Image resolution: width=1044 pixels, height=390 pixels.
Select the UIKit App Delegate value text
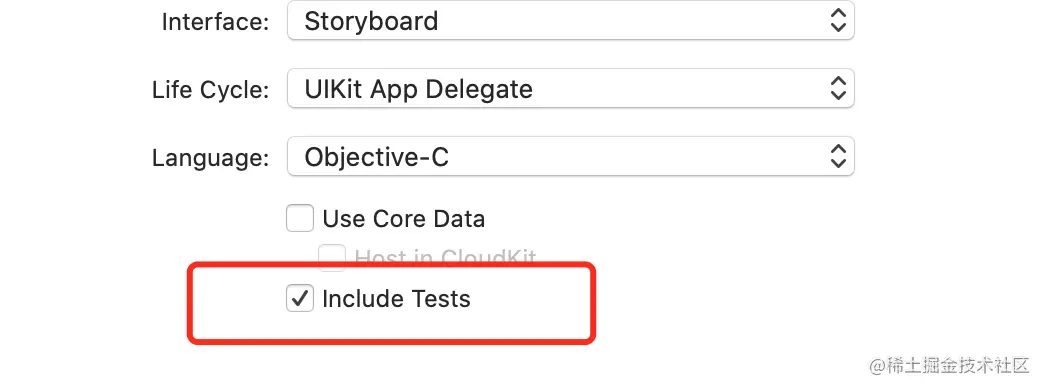tap(418, 89)
